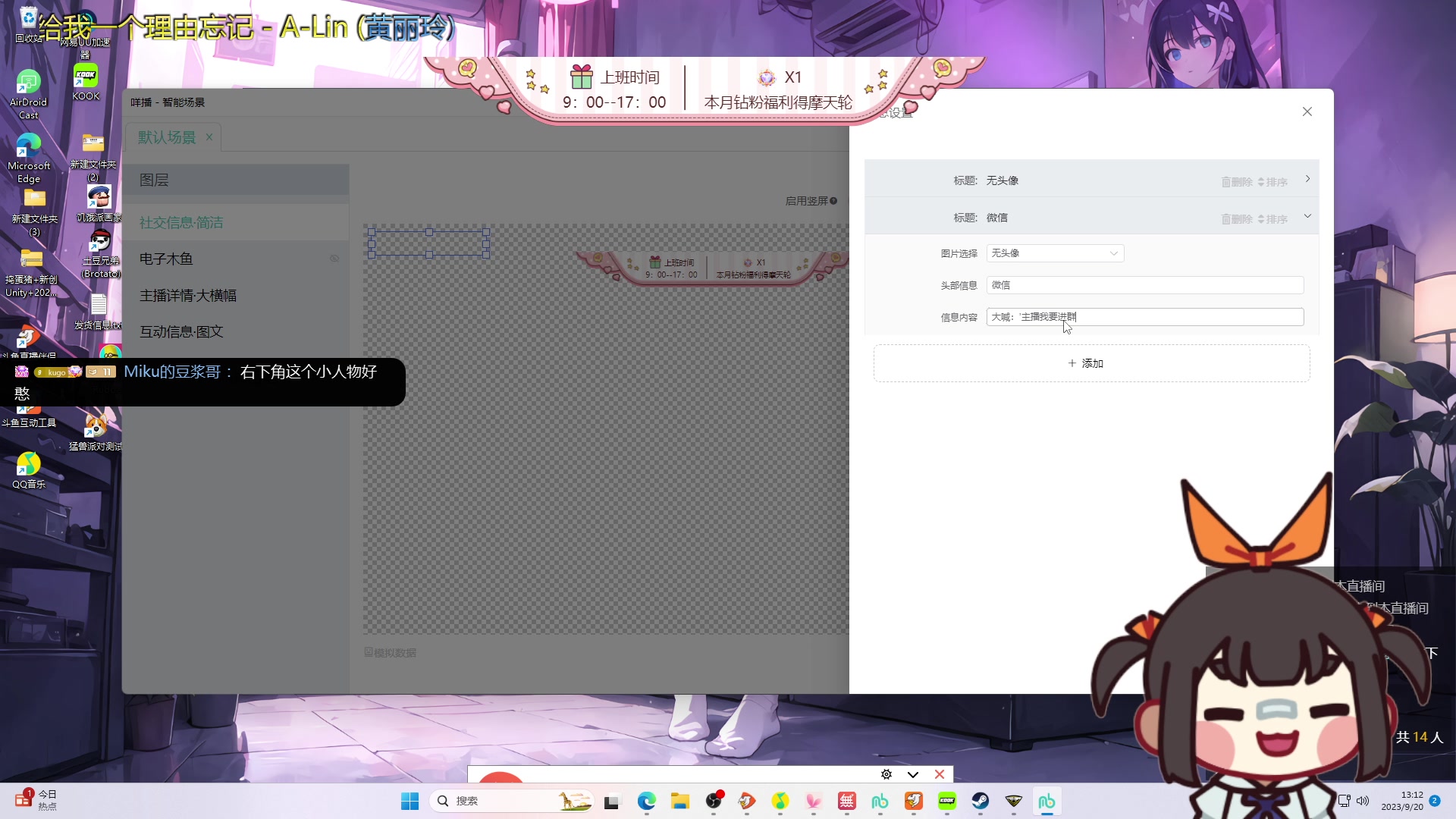This screenshot has height=819, width=1456.
Task: Open the 新建文件夹 (3) desktop folder
Action: pyautogui.click(x=34, y=212)
